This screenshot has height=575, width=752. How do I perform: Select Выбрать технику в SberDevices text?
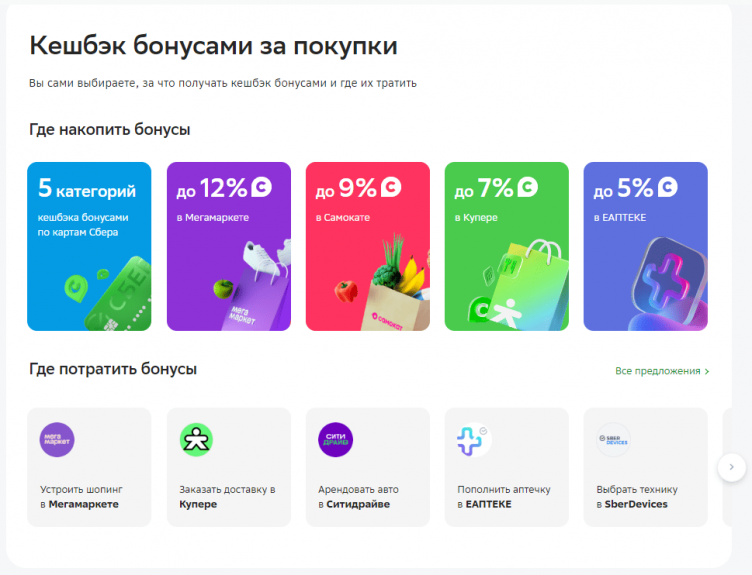(x=637, y=497)
